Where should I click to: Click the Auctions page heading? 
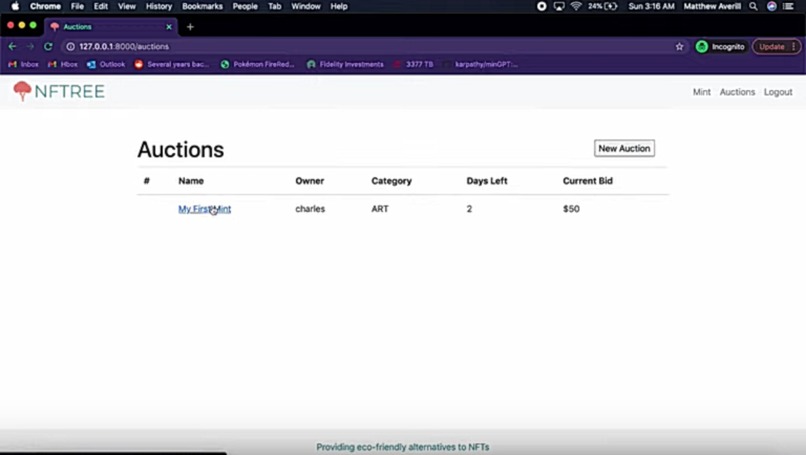point(180,150)
